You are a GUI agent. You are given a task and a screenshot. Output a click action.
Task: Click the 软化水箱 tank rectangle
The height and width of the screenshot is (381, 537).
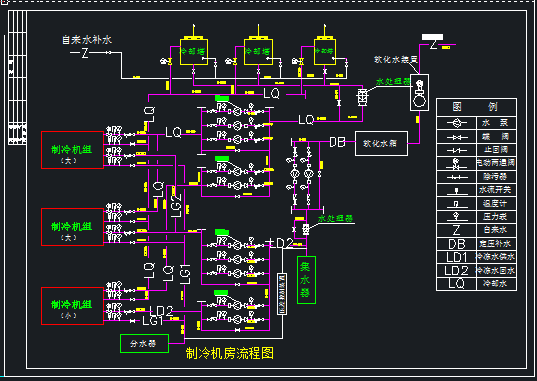381,143
